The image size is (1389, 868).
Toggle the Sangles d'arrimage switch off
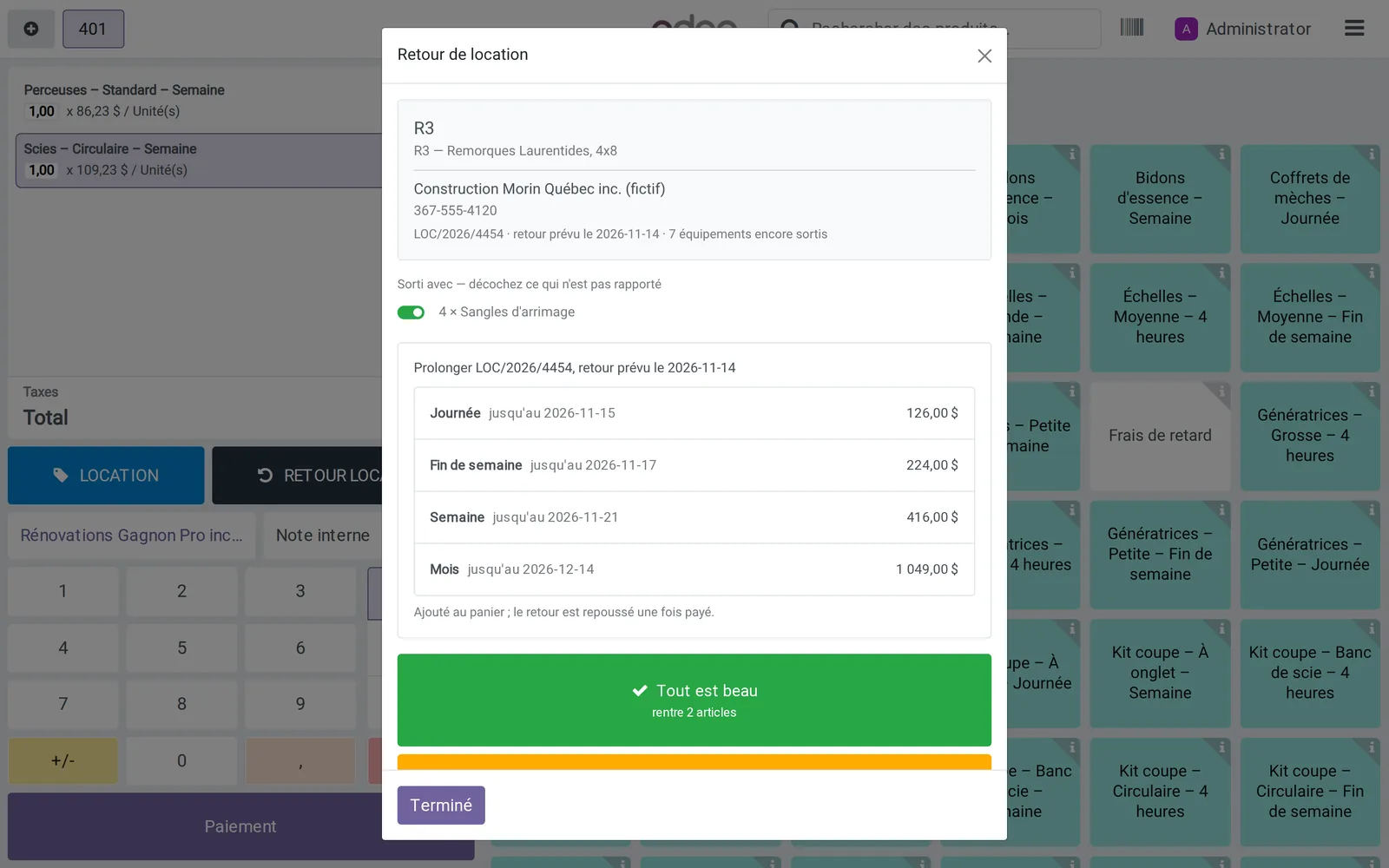(x=411, y=312)
